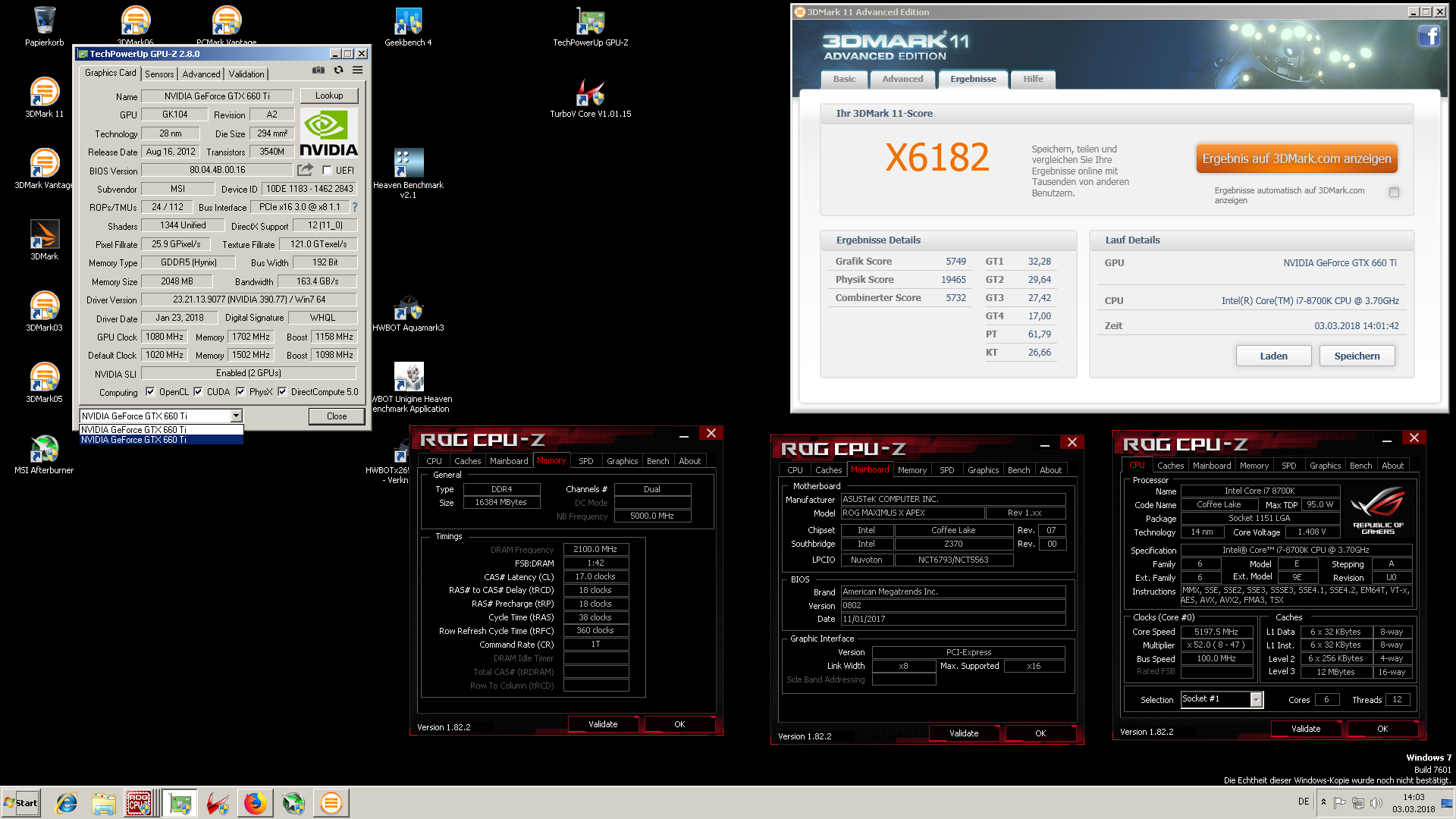This screenshot has width=1456, height=819.
Task: Select the highlighted NVIDIA GeForce GTX 660 Ti entry
Action: pos(162,440)
